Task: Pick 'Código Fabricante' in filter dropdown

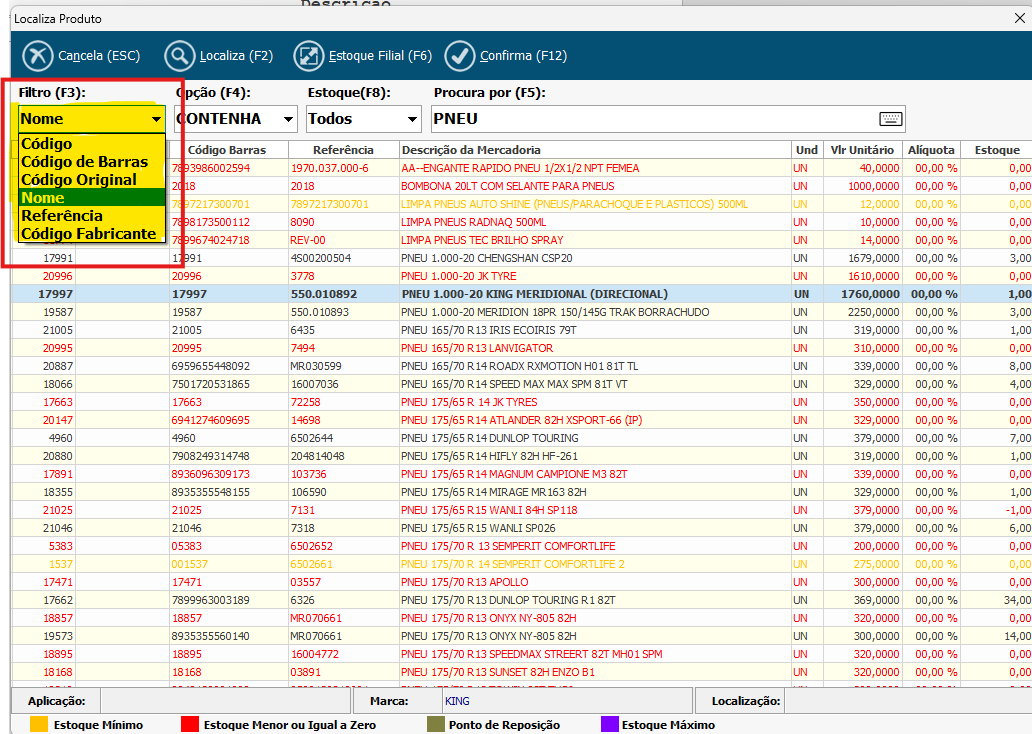Action: pos(89,234)
